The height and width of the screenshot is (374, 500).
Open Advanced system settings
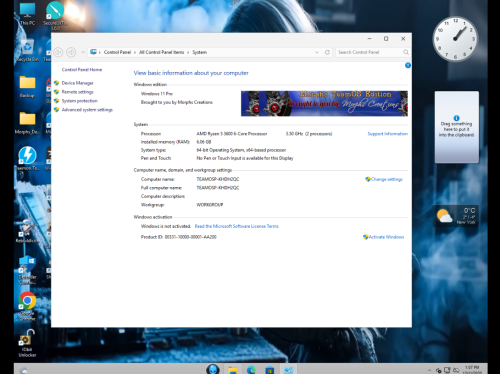coord(87,110)
